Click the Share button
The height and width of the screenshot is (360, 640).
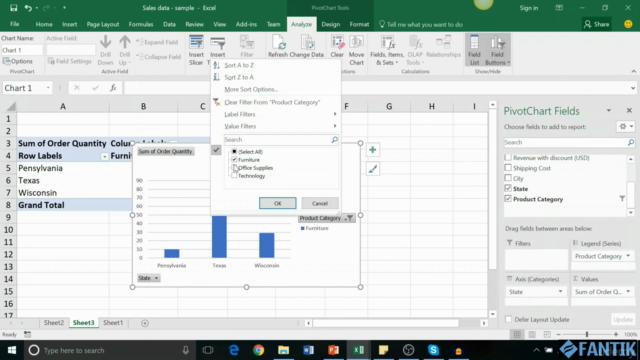(x=597, y=24)
